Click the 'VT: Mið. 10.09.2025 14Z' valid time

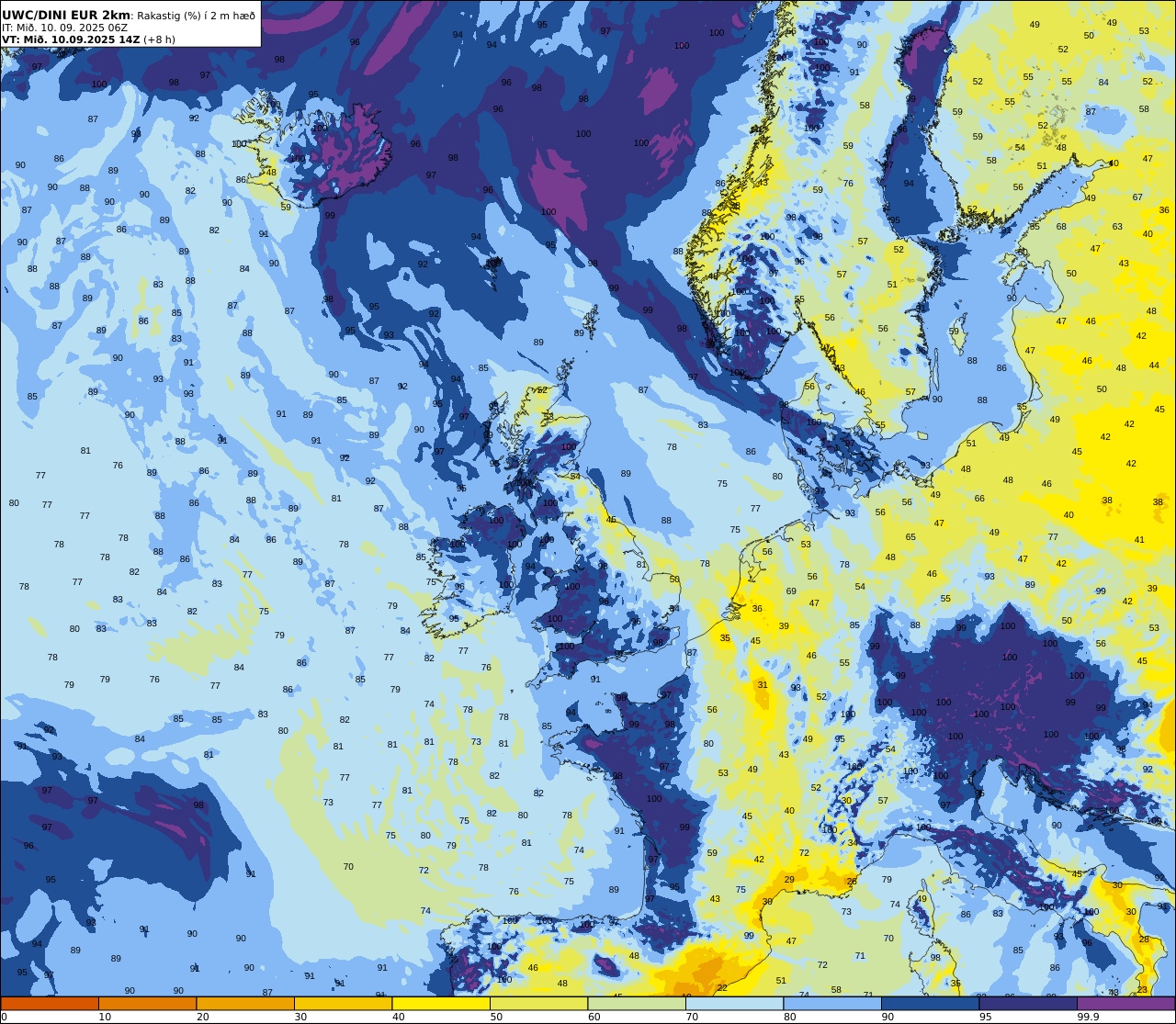click(x=70, y=39)
